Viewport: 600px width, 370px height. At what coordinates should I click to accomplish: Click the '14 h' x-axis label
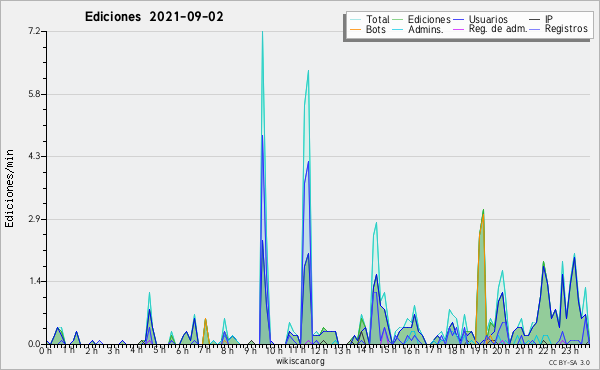365,351
